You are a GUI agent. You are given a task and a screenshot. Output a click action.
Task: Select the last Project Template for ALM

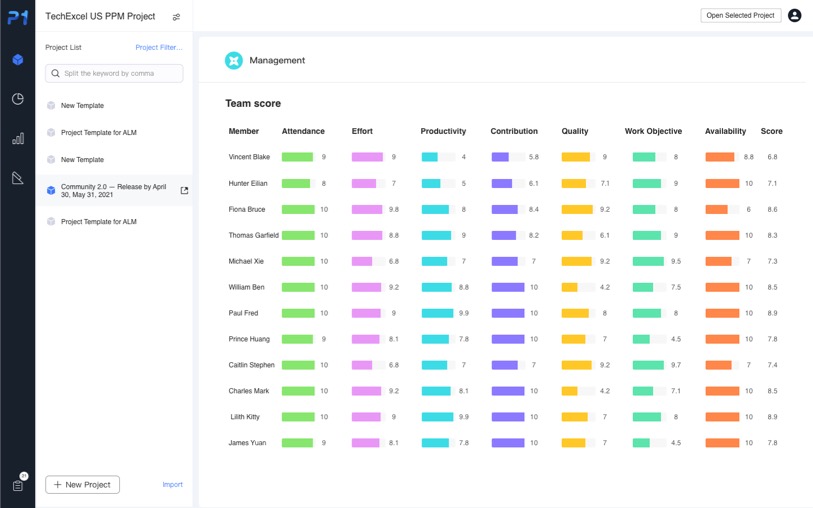(98, 222)
